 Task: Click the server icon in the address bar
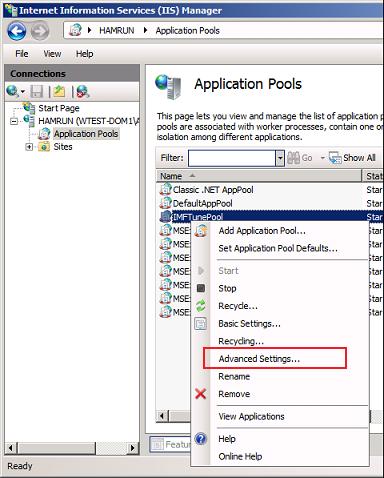(x=75, y=30)
